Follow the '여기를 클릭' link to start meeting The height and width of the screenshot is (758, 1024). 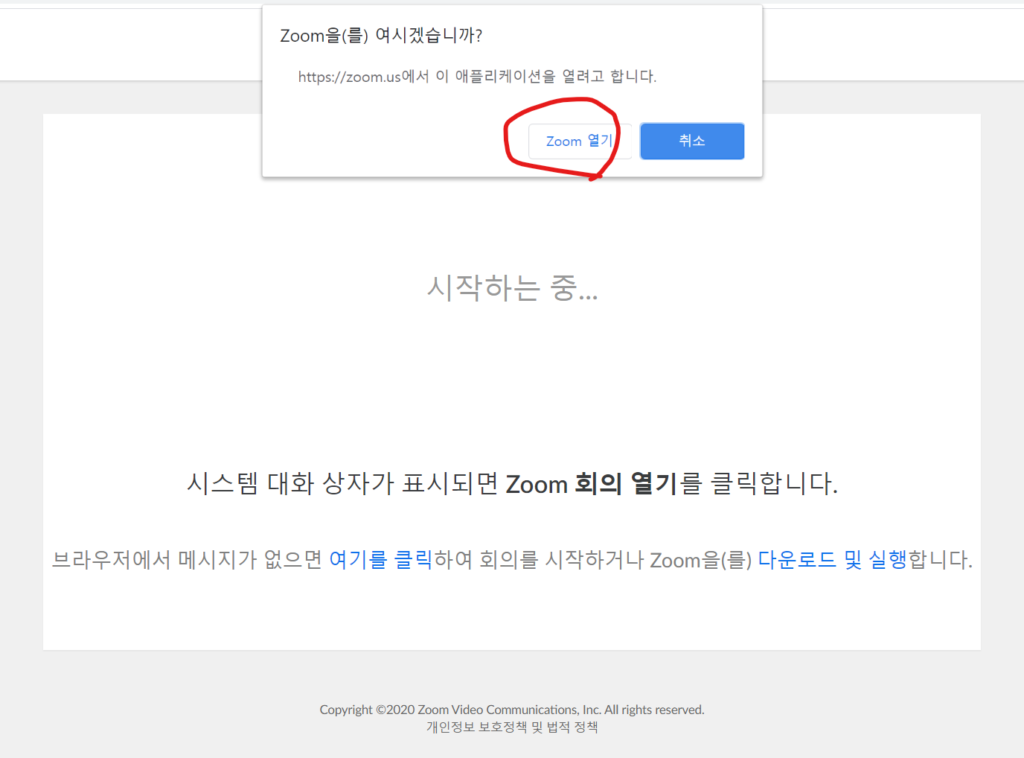click(x=380, y=560)
